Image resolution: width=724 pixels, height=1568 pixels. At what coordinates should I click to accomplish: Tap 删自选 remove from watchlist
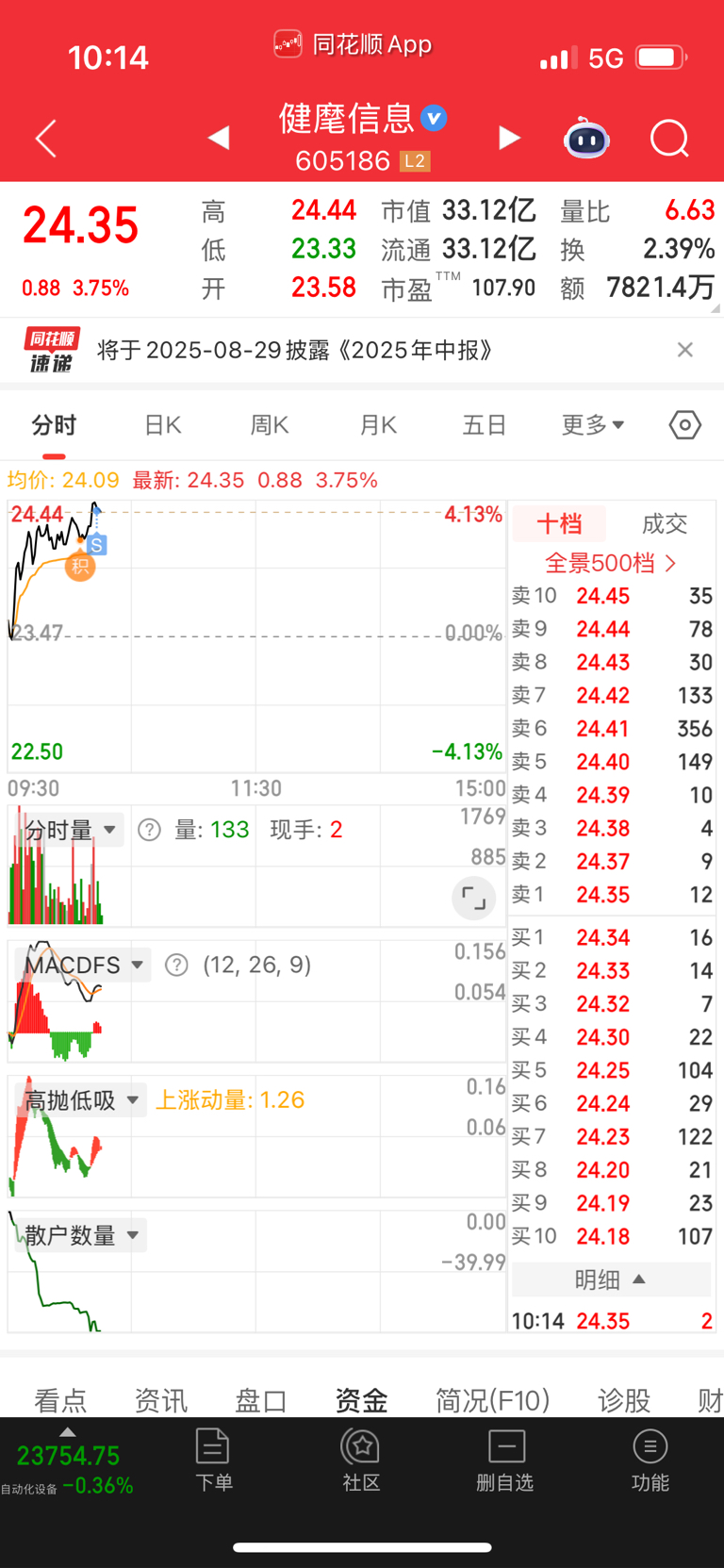click(x=505, y=1461)
